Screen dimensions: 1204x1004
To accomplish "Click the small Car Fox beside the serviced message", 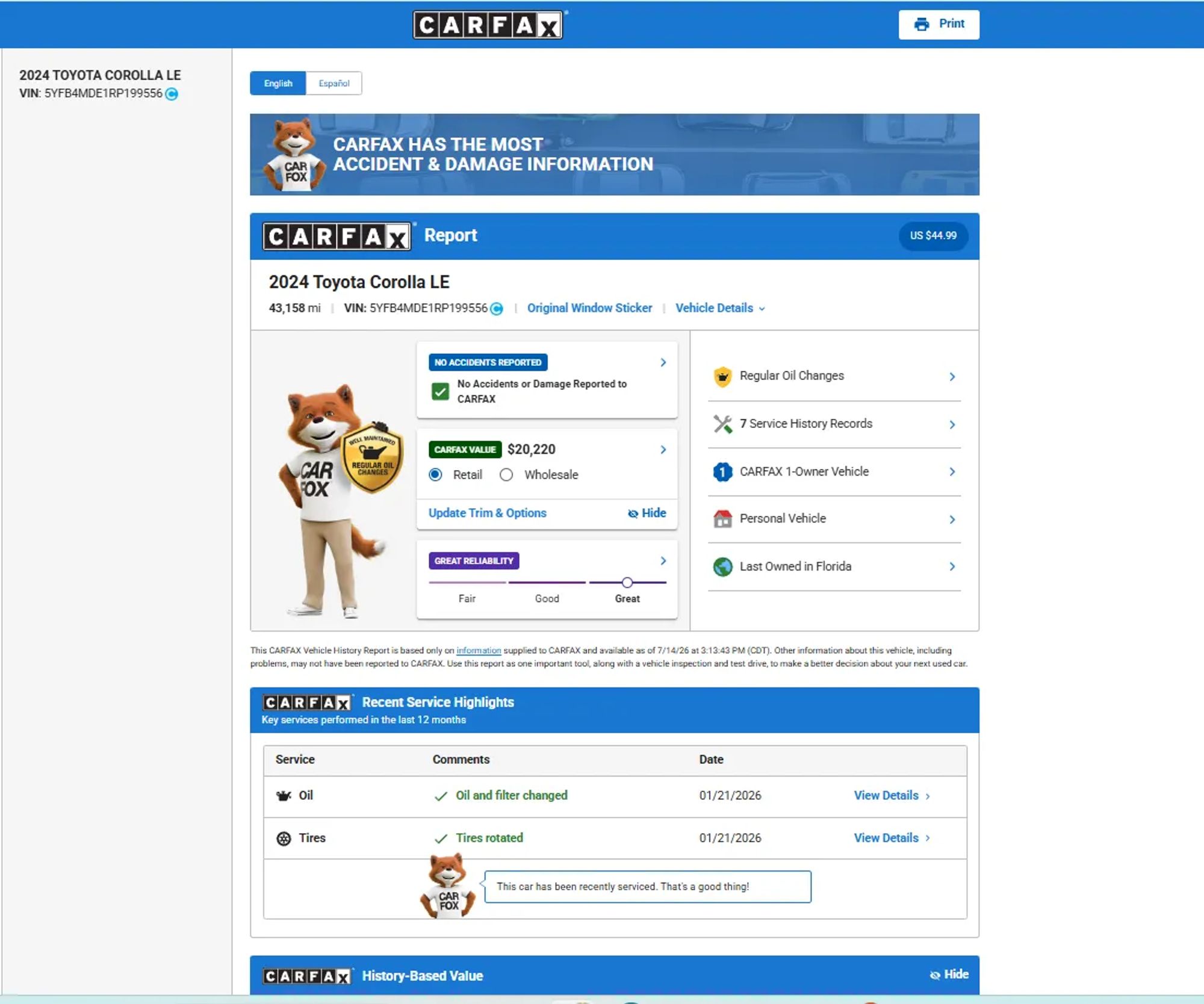I will 447,885.
